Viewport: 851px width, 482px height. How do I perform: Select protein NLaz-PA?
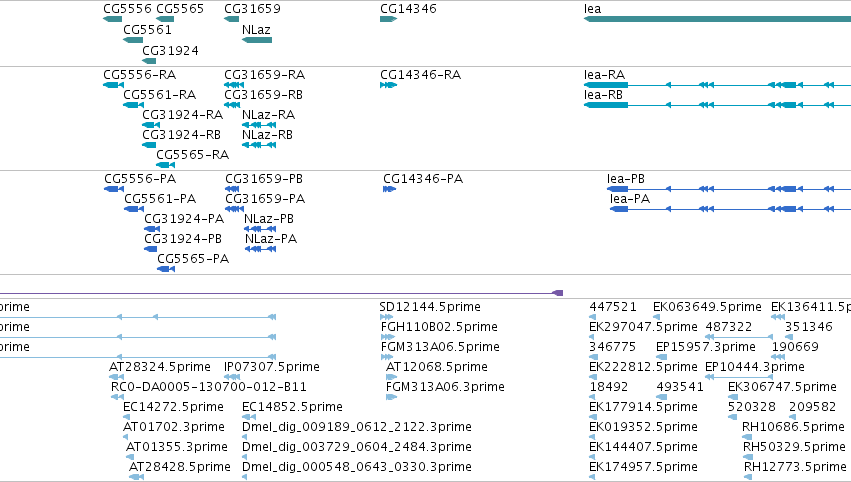coord(271,239)
